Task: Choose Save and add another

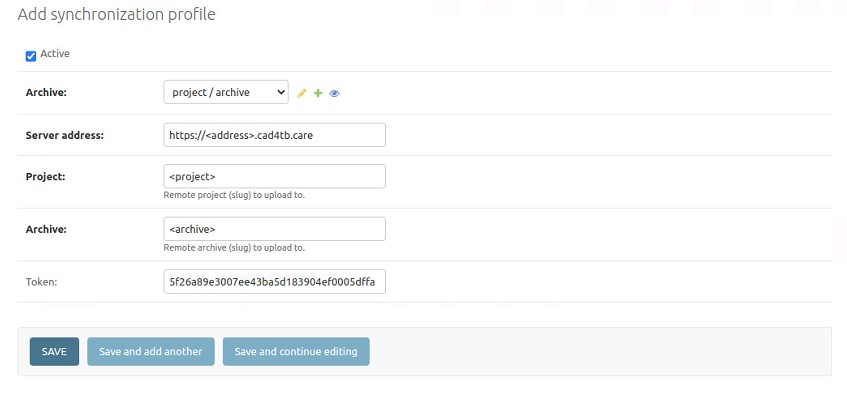Action: pos(151,352)
